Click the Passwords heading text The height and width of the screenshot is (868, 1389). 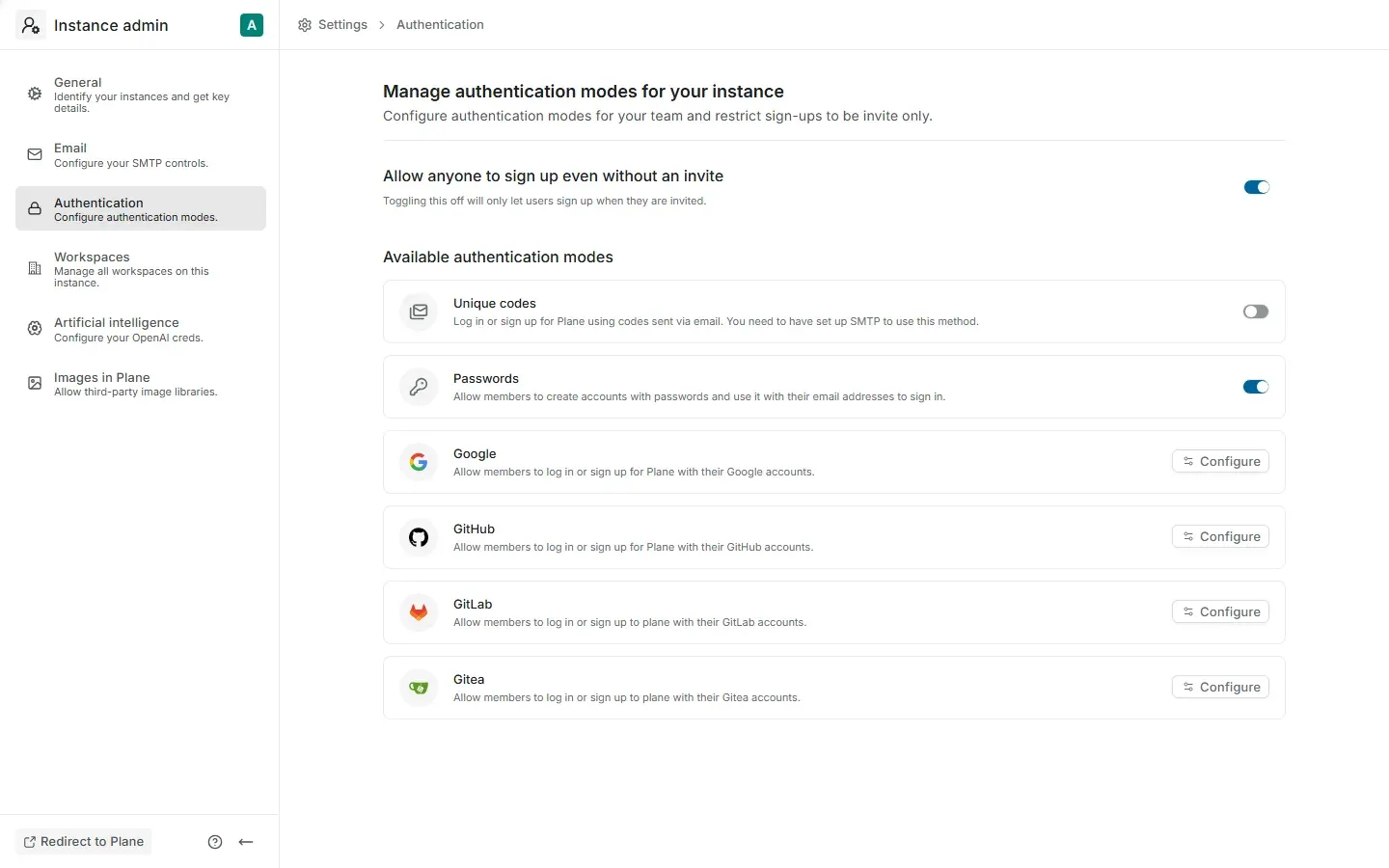click(486, 379)
